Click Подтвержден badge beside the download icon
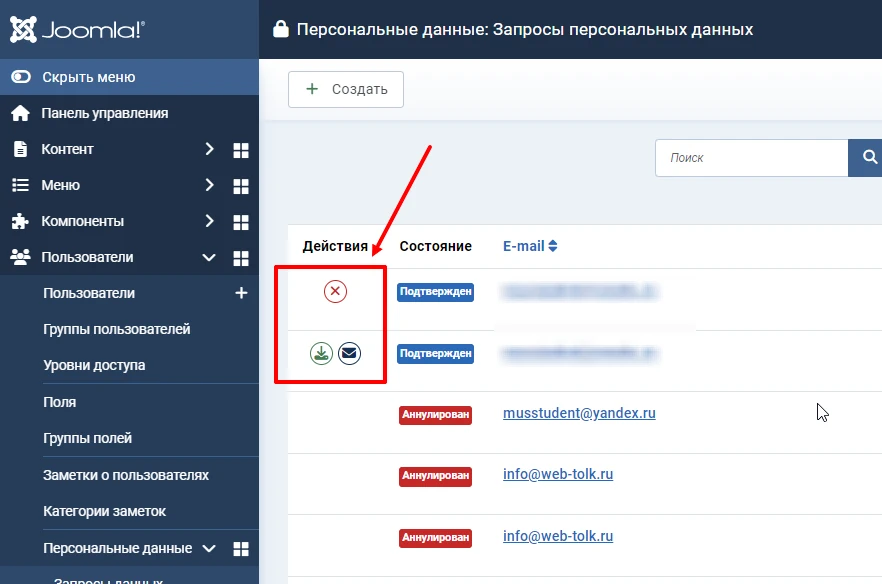882x584 pixels. tap(435, 354)
